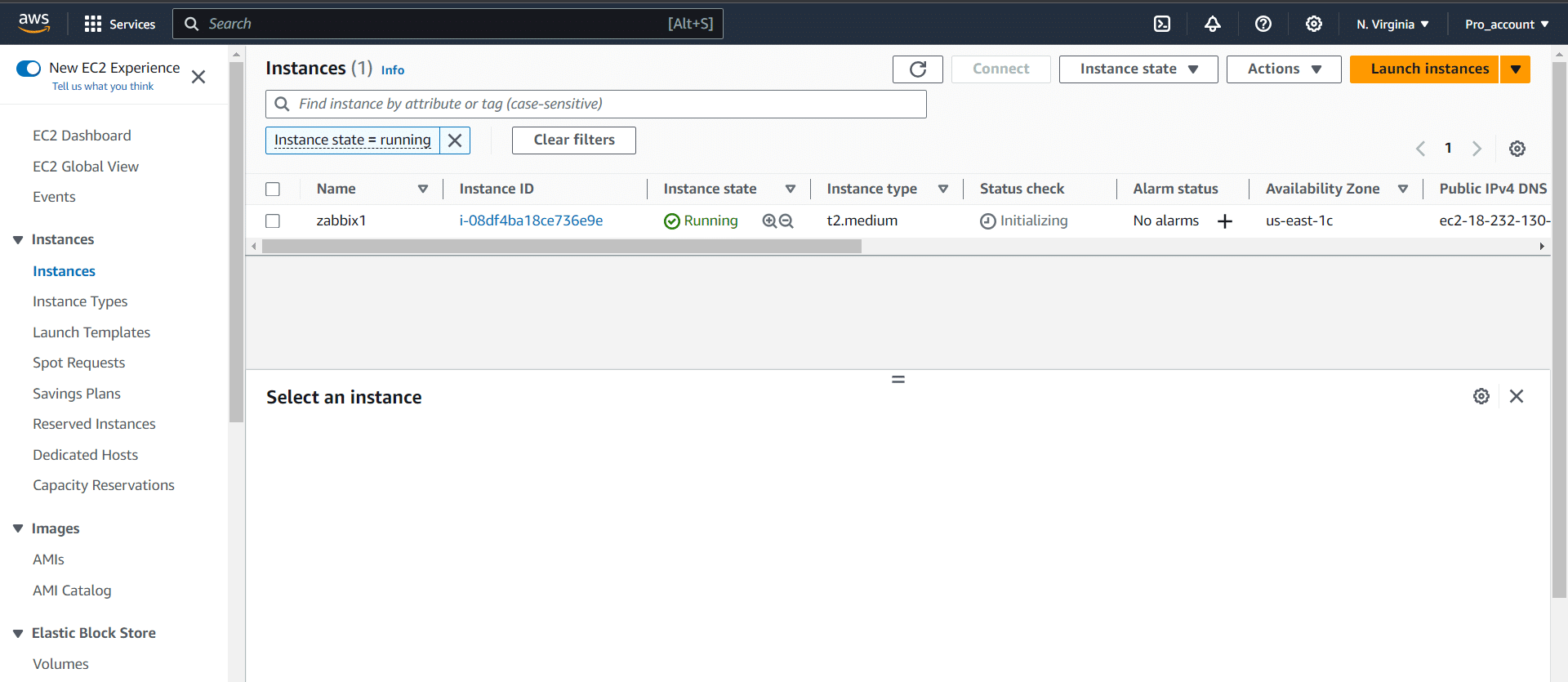The image size is (1568, 682).
Task: Open Reserved Instances
Action: (x=94, y=424)
